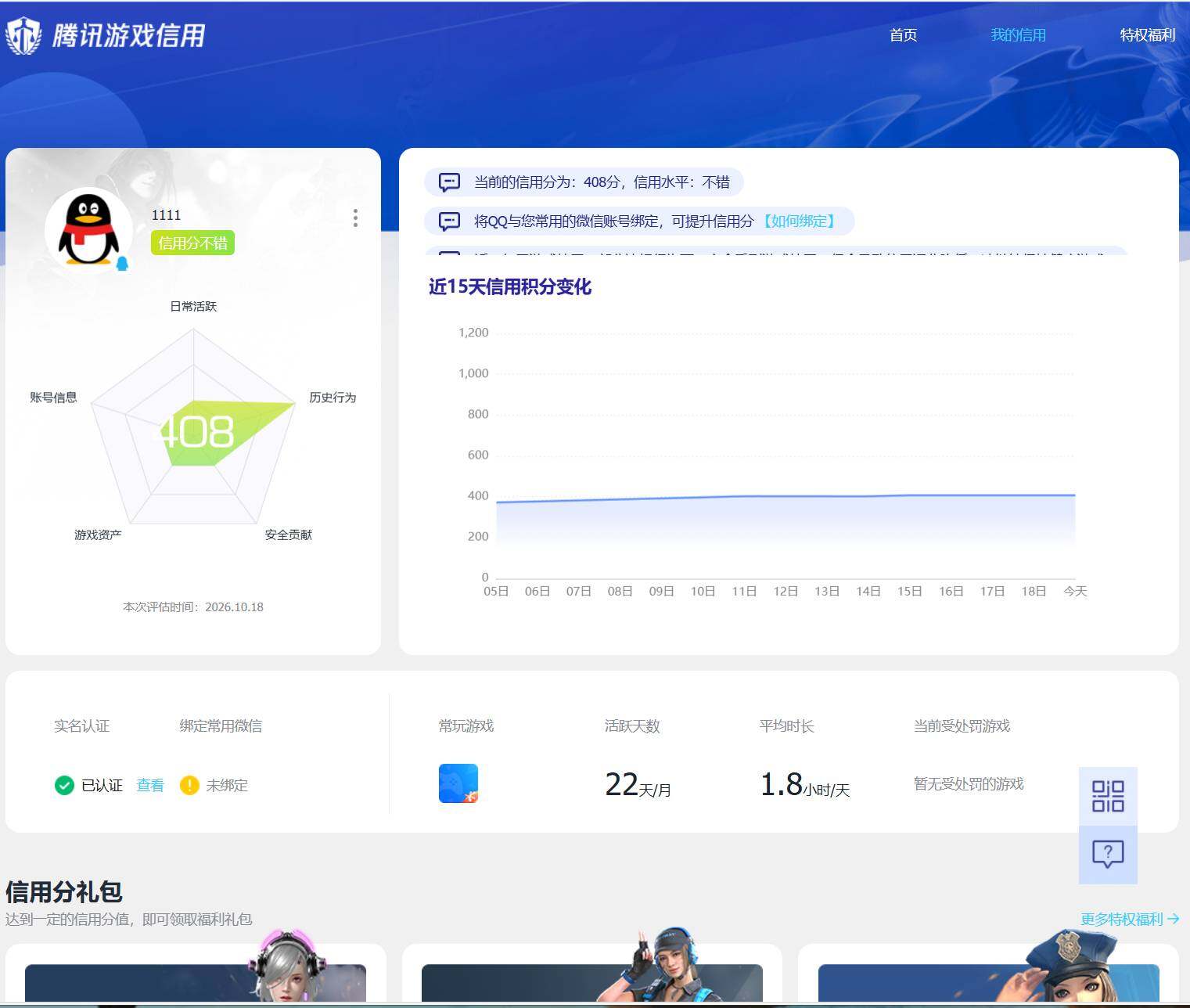The width and height of the screenshot is (1190, 1008).
Task: Click the QQ penguin avatar
Action: coord(88,229)
